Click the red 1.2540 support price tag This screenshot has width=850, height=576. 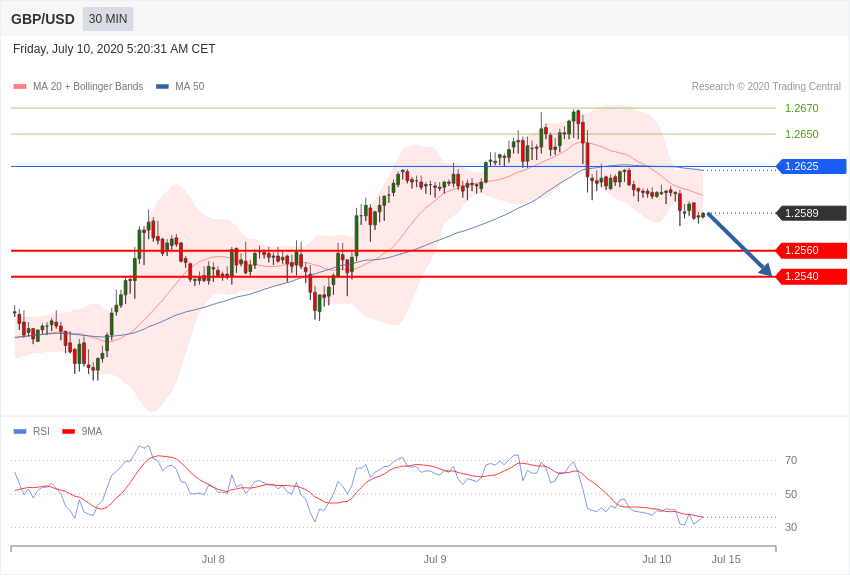[811, 276]
